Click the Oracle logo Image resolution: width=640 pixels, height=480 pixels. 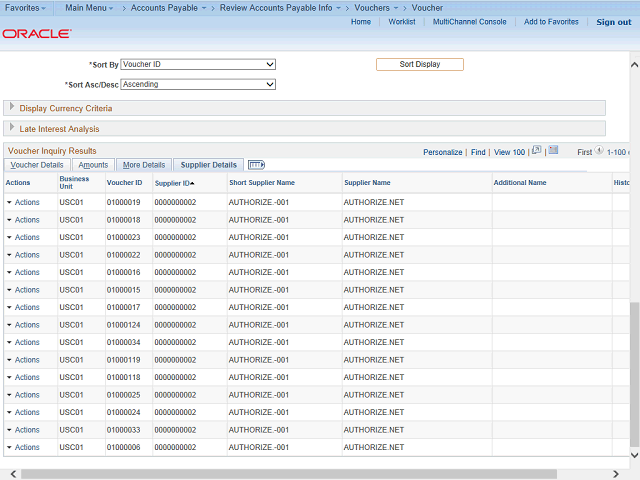[36, 33]
